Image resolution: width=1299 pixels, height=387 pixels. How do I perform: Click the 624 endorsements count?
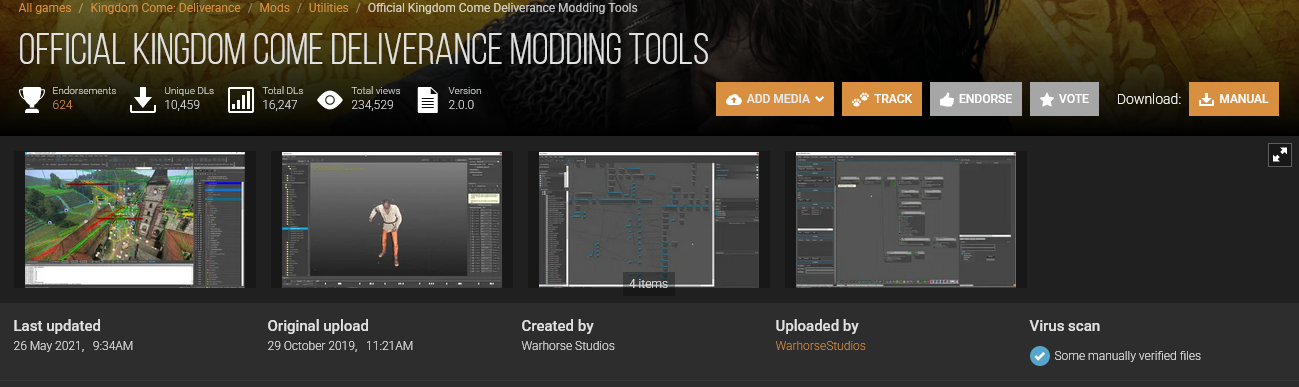click(63, 105)
